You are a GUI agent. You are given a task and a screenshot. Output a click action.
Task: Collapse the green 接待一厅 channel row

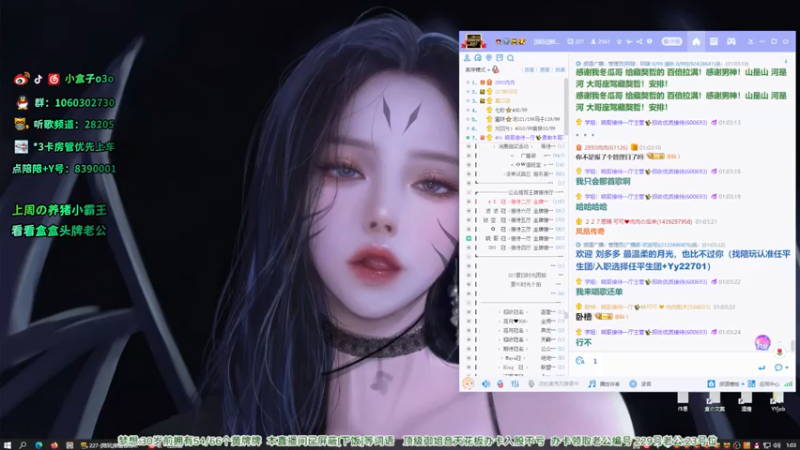coord(514,238)
